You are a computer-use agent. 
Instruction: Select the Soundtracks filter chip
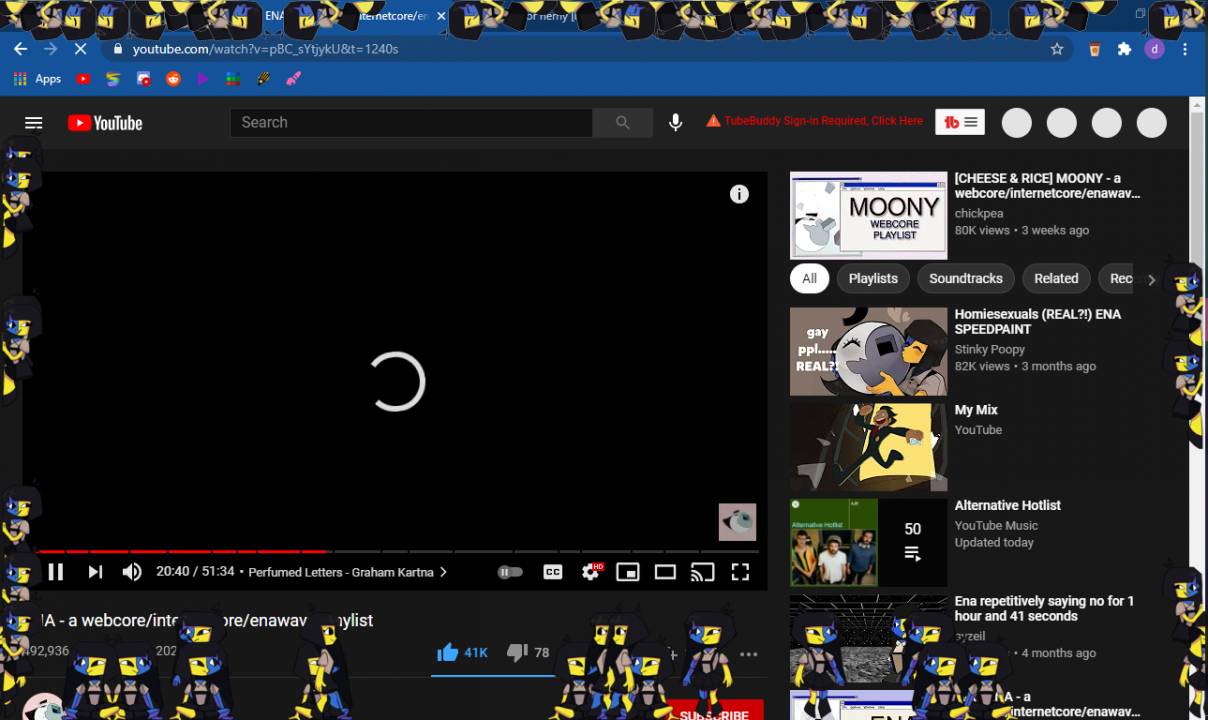tap(965, 279)
